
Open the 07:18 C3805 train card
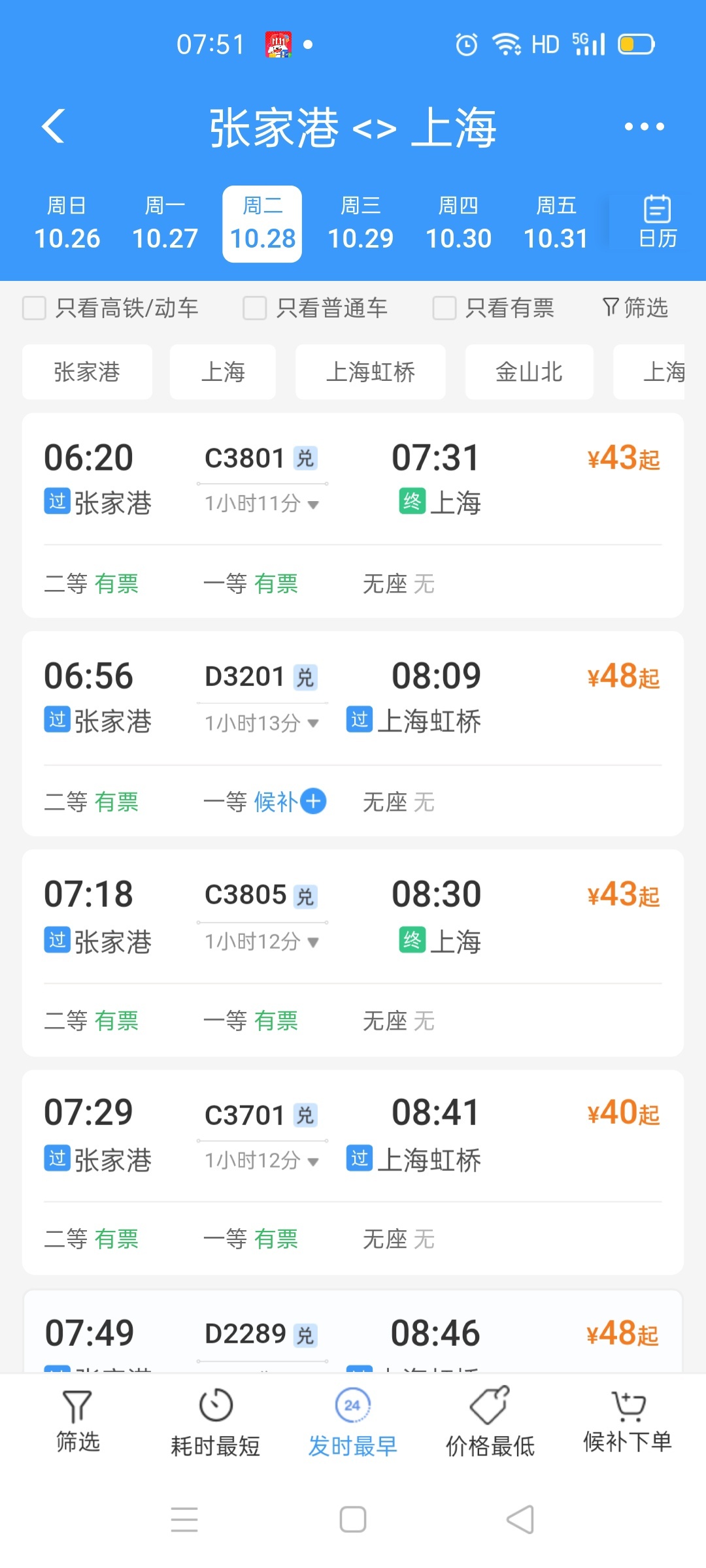[353, 915]
